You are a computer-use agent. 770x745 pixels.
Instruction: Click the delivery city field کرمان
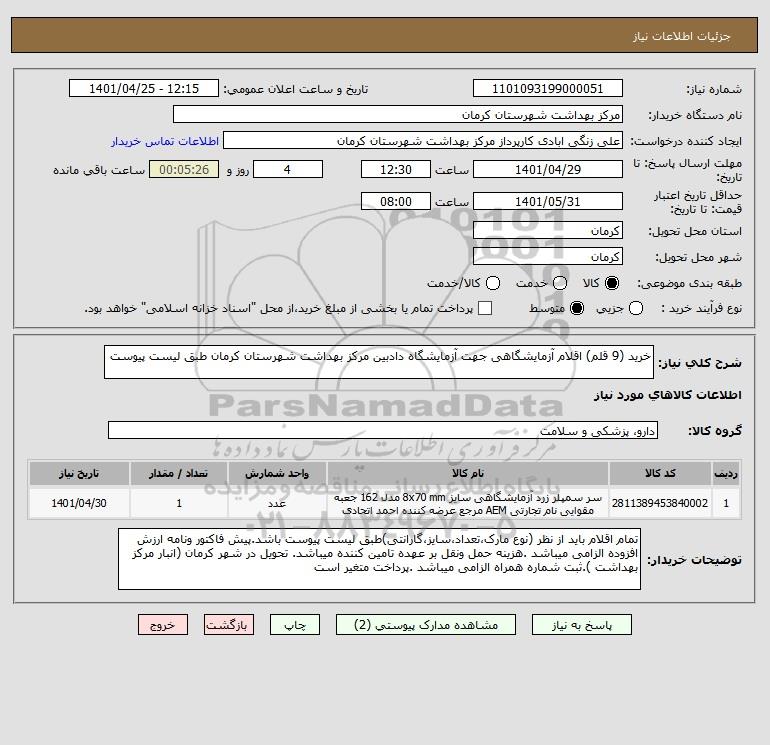click(548, 256)
